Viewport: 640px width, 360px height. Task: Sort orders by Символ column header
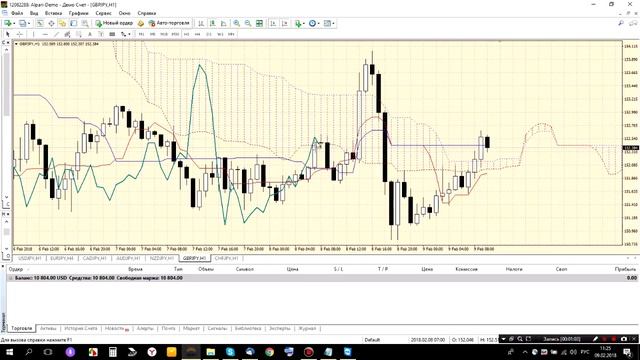point(244,269)
